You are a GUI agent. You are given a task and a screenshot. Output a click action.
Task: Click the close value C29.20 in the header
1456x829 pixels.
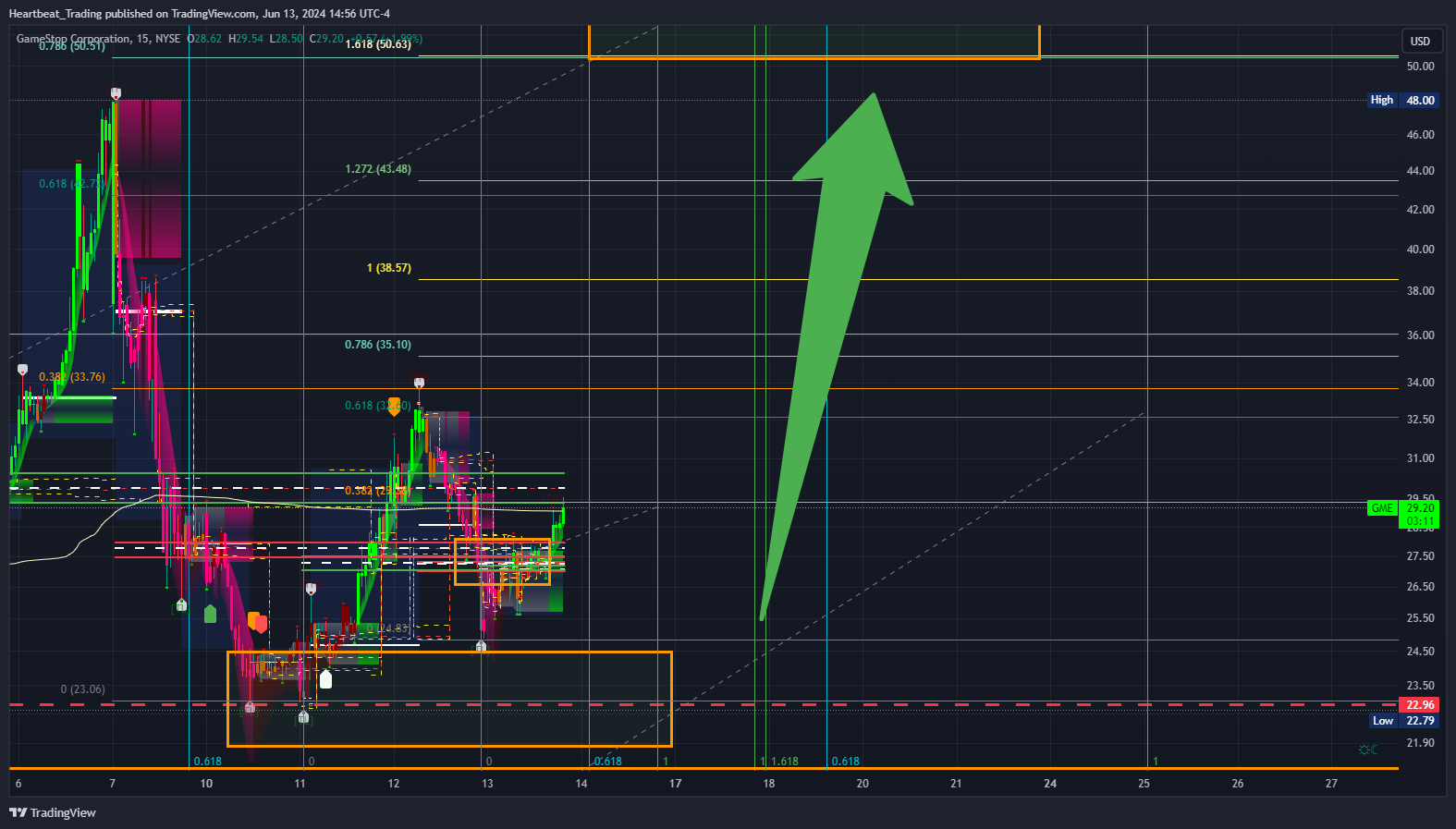point(326,39)
